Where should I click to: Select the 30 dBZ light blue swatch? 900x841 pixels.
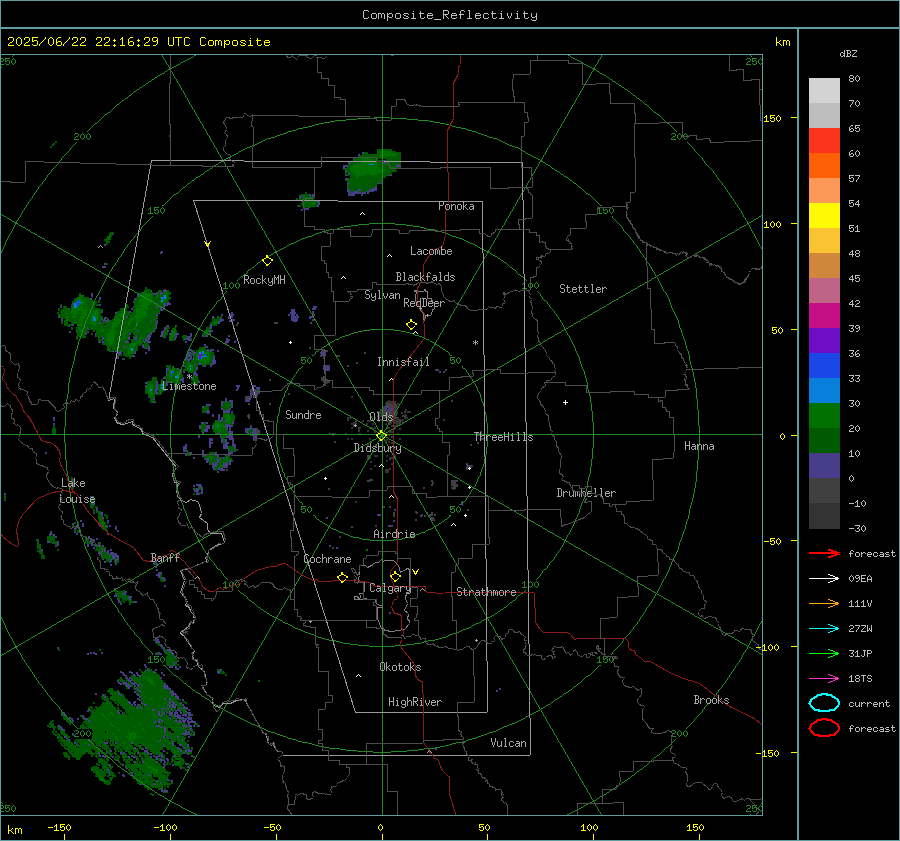[x=824, y=390]
